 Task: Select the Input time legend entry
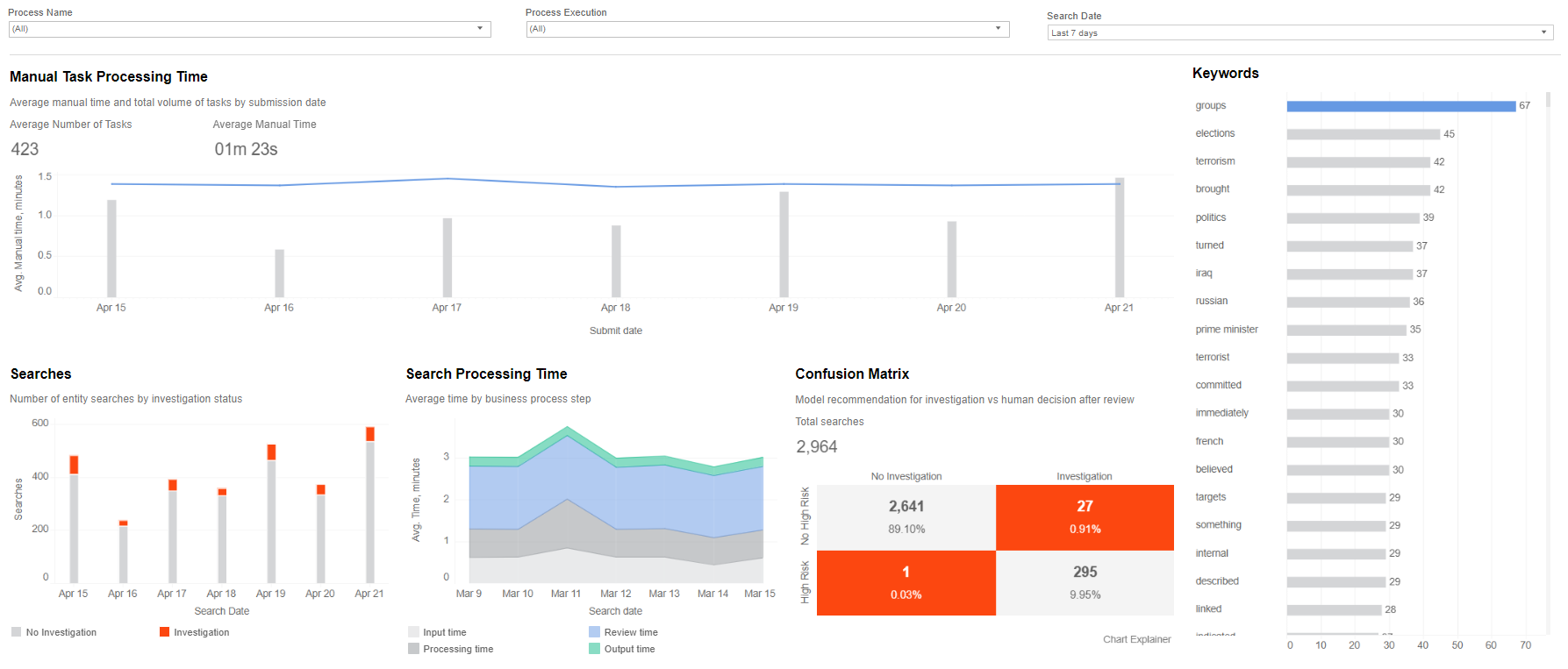click(x=437, y=632)
